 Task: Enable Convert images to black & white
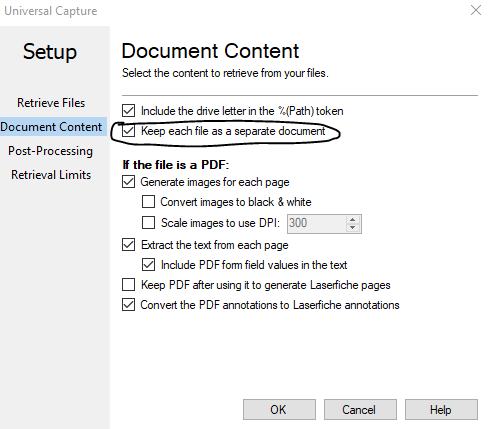pos(148,202)
